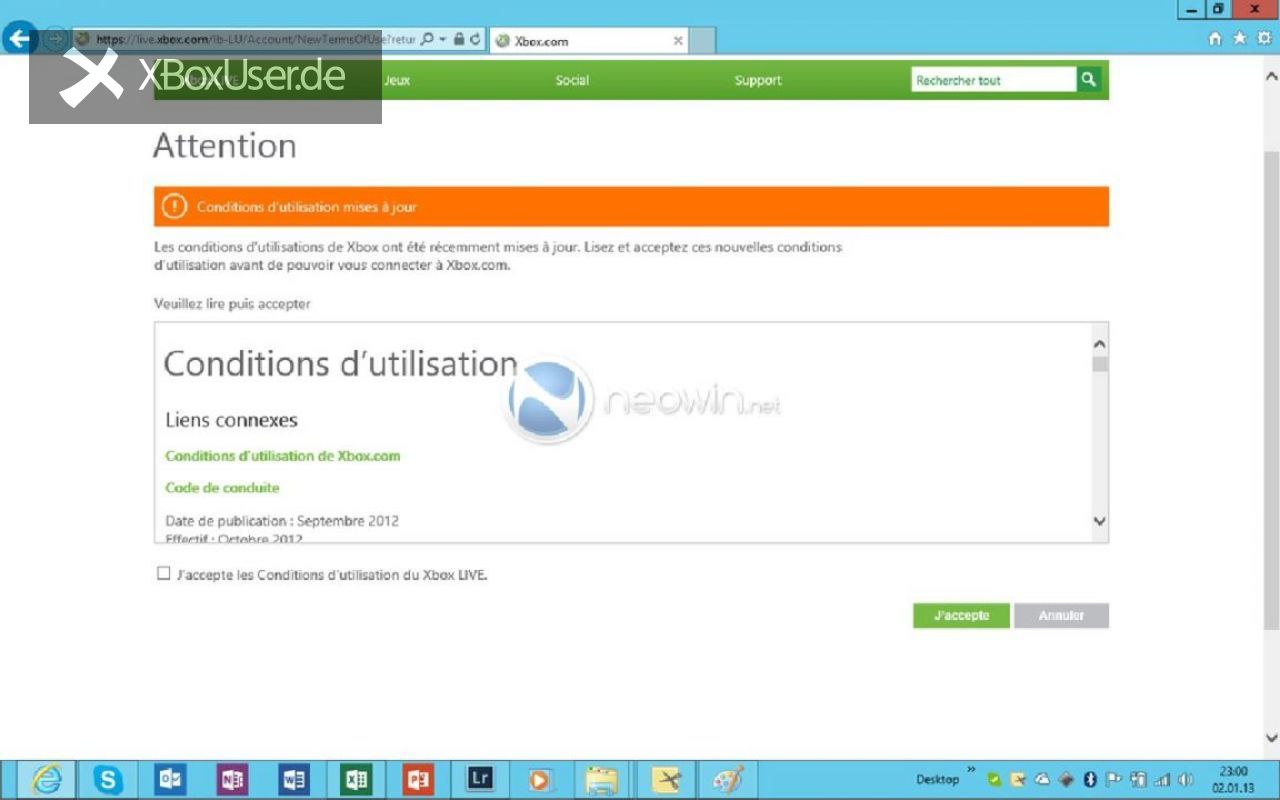Click the Rechercher tout search field

pos(994,80)
